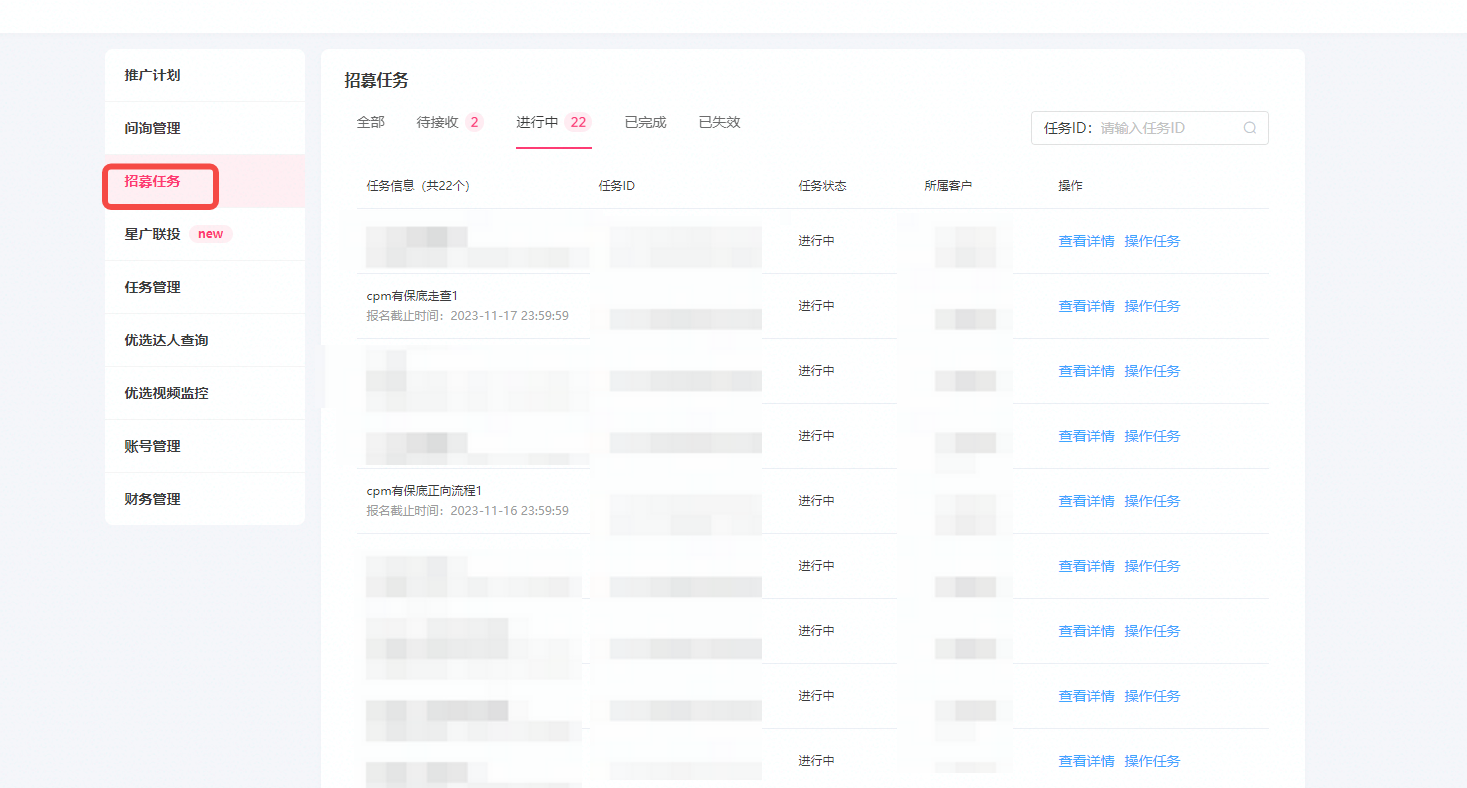Click 操作任务 in the first task row
The image size is (1467, 788).
coord(1152,241)
